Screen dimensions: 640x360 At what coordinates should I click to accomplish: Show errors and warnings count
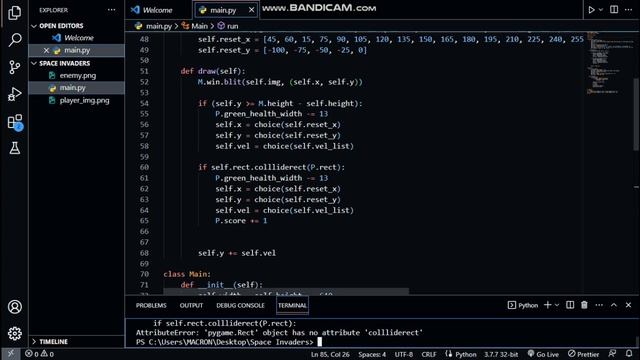tap(39, 354)
